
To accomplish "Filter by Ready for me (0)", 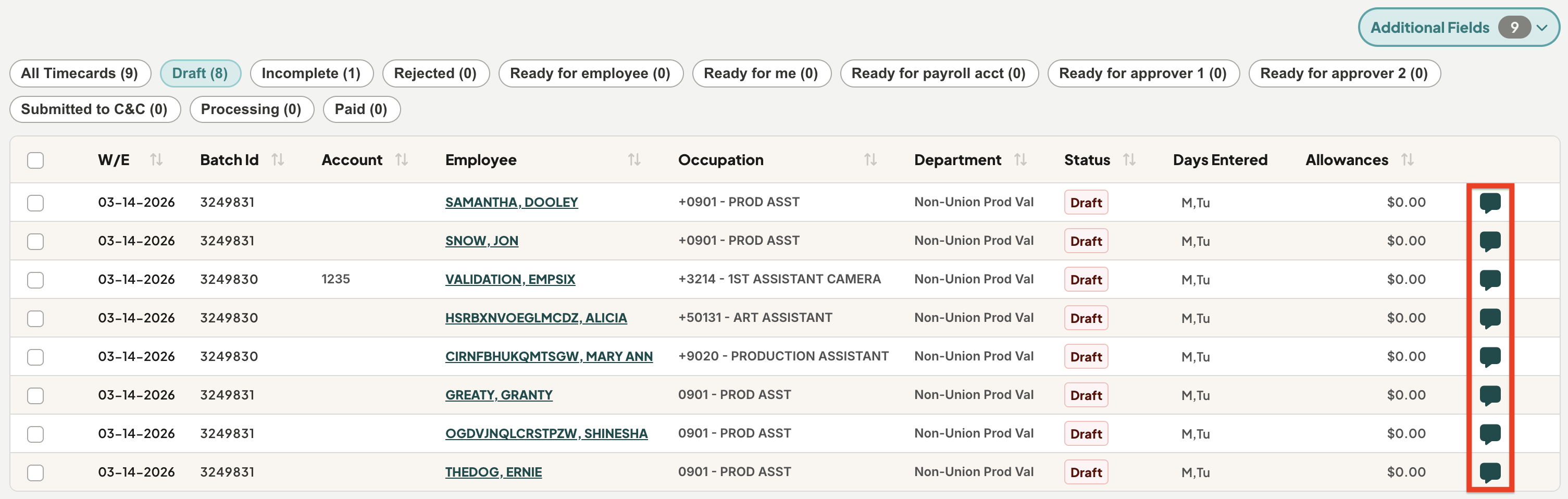I will click(761, 73).
